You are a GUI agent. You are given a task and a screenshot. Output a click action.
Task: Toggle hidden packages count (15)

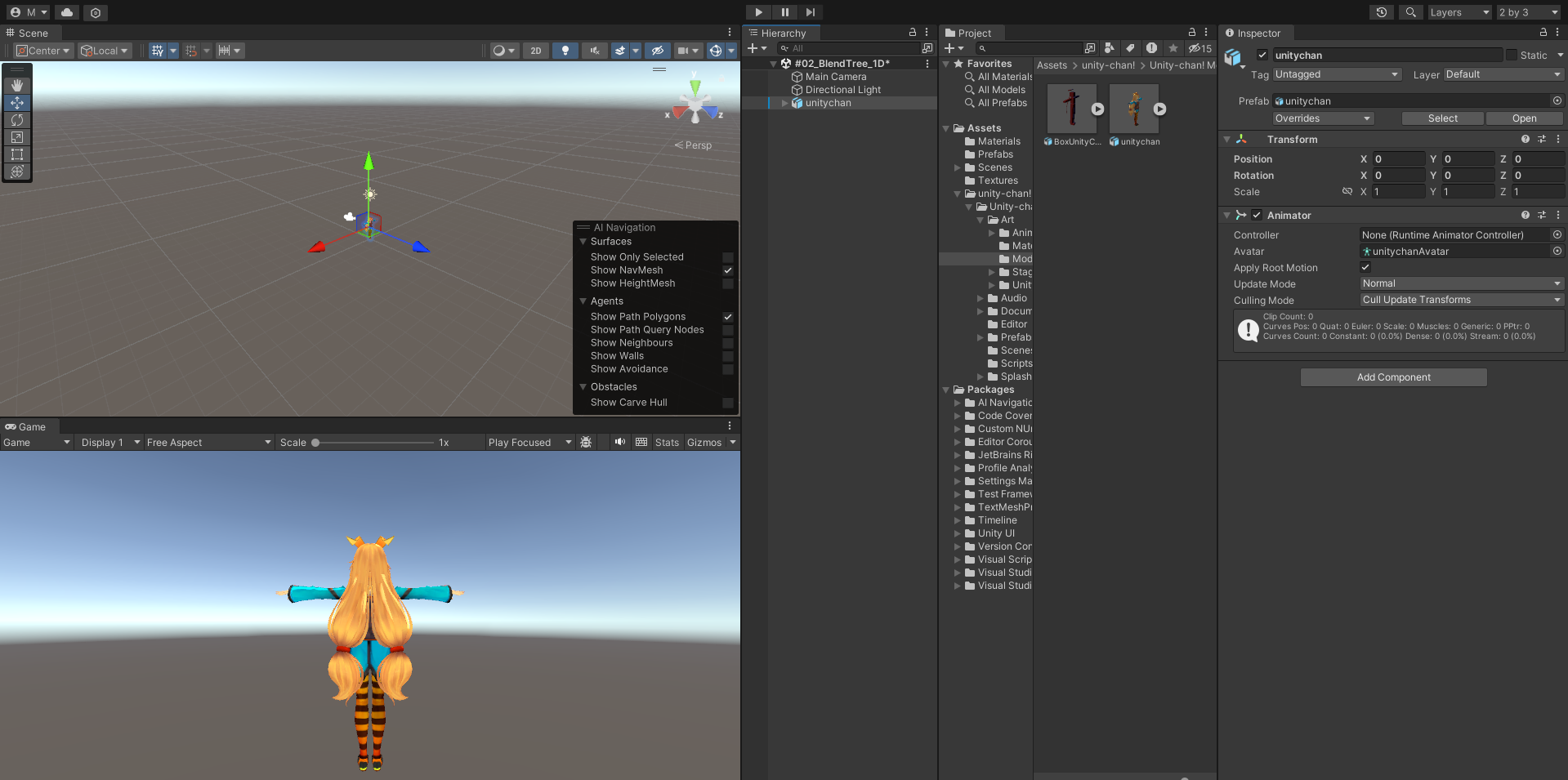tap(1200, 48)
